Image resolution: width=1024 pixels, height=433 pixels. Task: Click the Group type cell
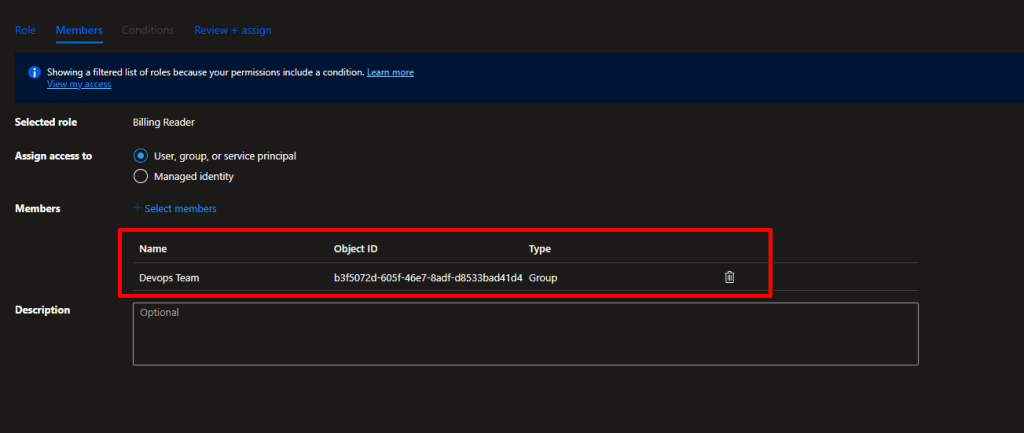click(543, 277)
